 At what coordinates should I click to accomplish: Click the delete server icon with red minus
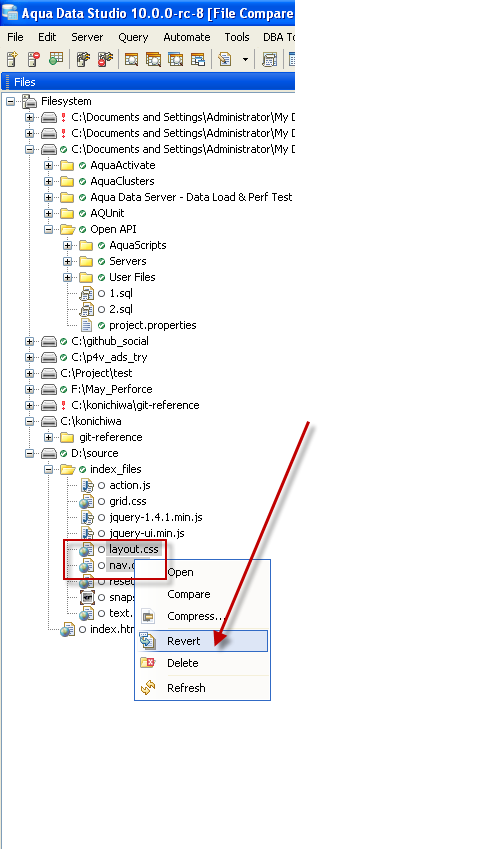pos(34,59)
